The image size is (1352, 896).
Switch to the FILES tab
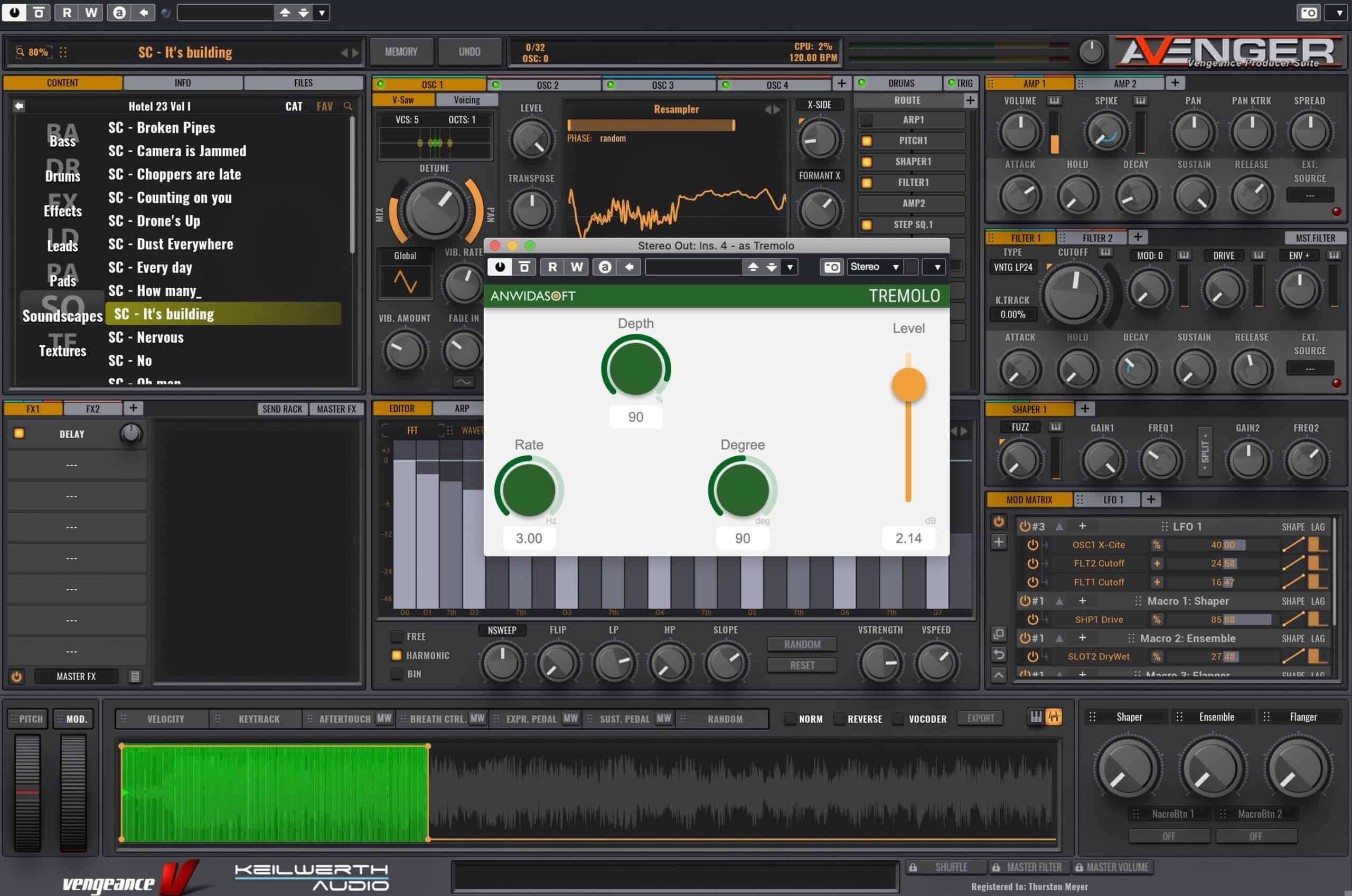pyautogui.click(x=304, y=83)
